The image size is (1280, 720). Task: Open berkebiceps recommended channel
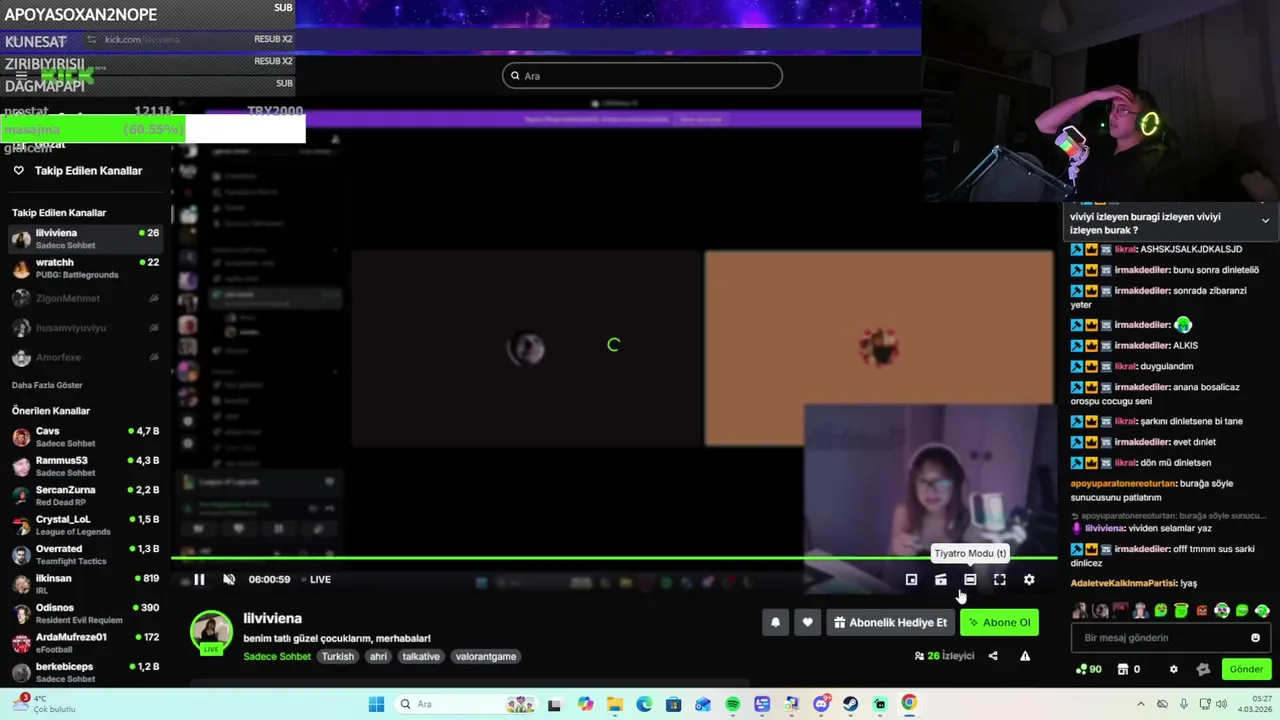click(x=85, y=672)
